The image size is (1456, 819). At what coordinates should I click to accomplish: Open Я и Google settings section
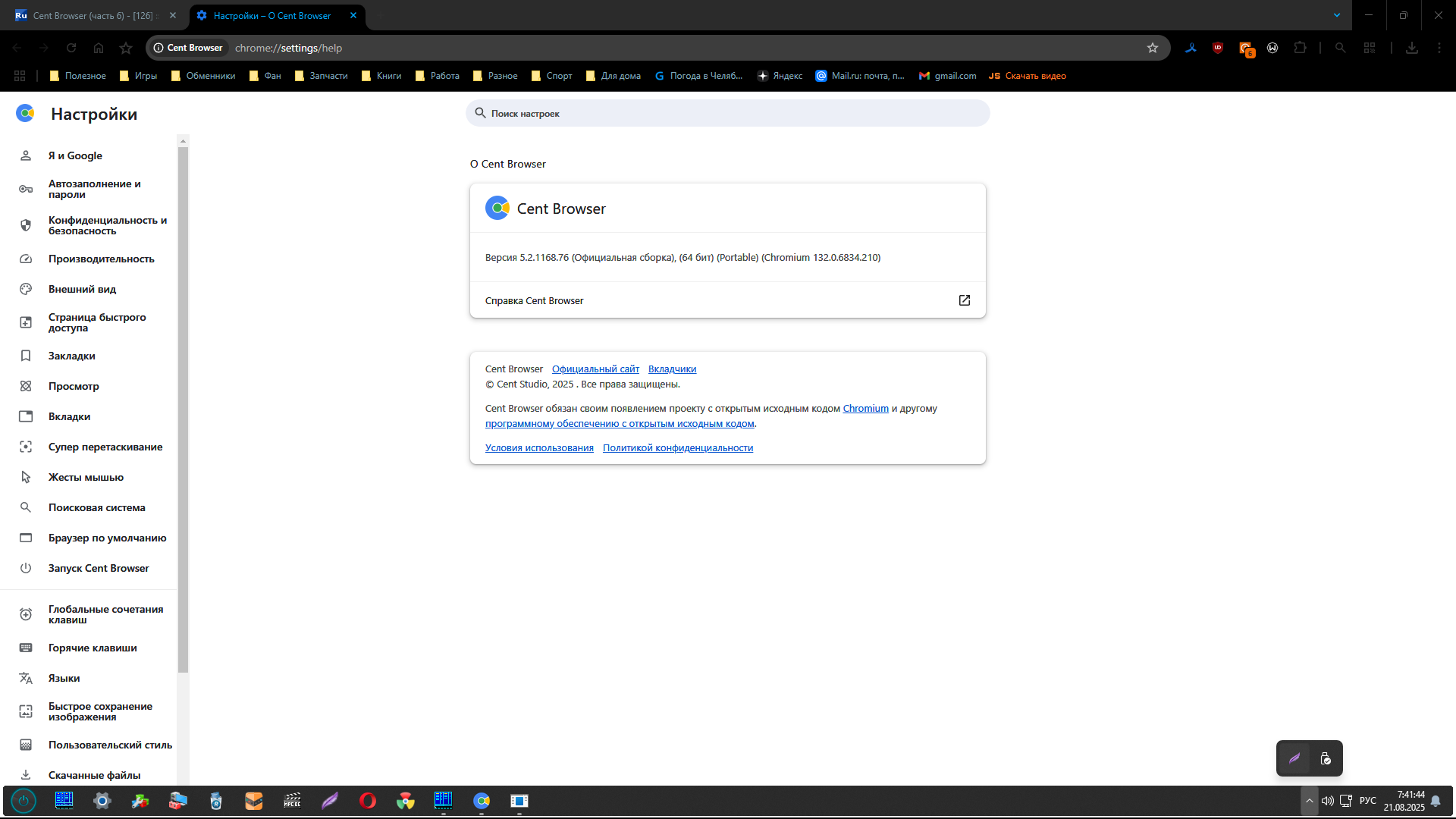tap(89, 155)
